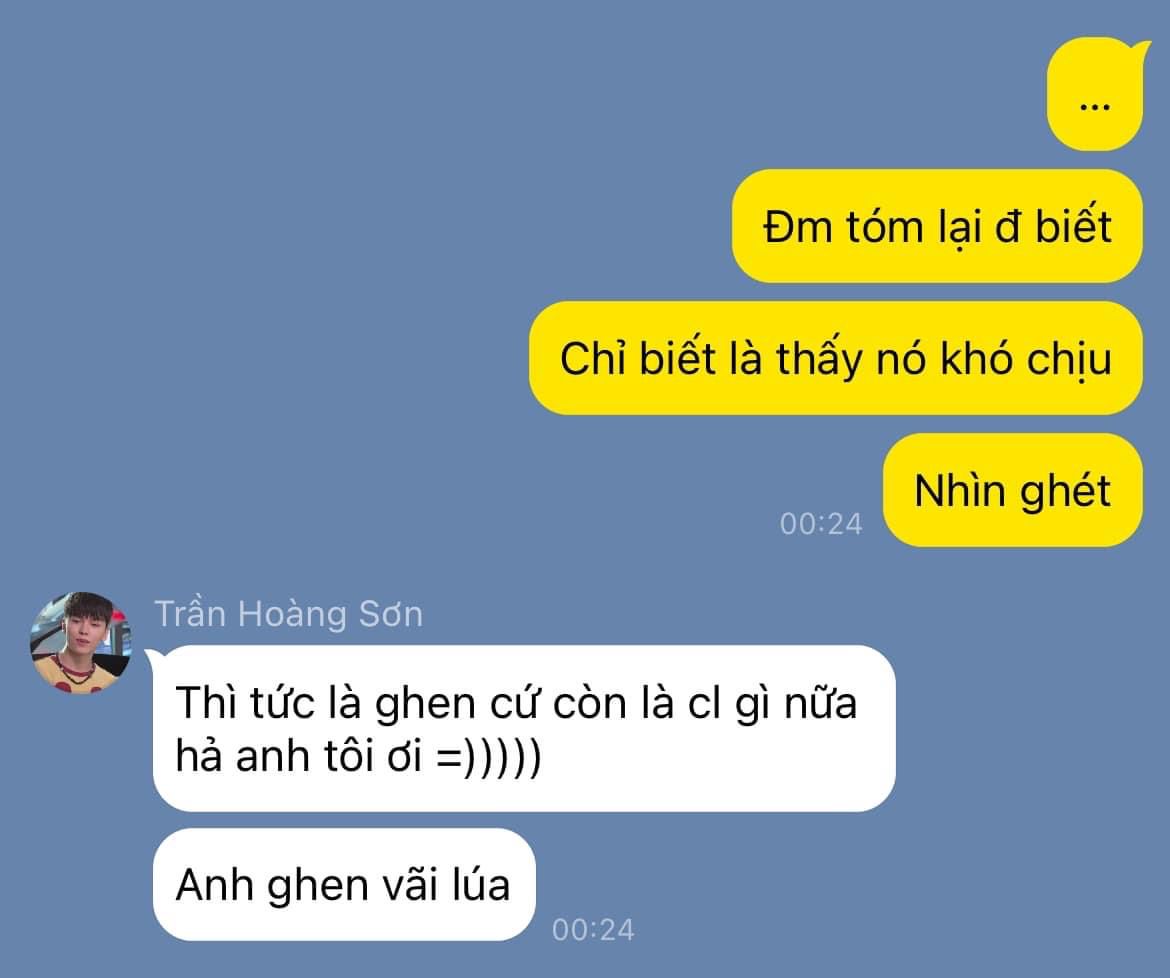Click the "=)))))" emoticon in the white message
This screenshot has height=978, width=1170.
pyautogui.click(x=489, y=756)
